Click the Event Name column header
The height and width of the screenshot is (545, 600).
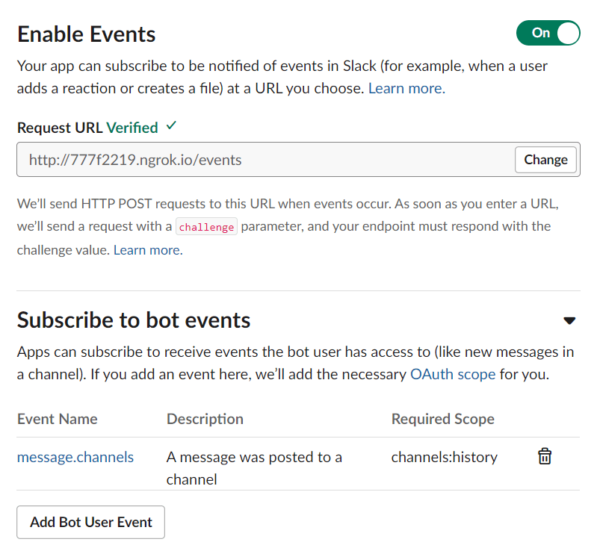(x=57, y=419)
